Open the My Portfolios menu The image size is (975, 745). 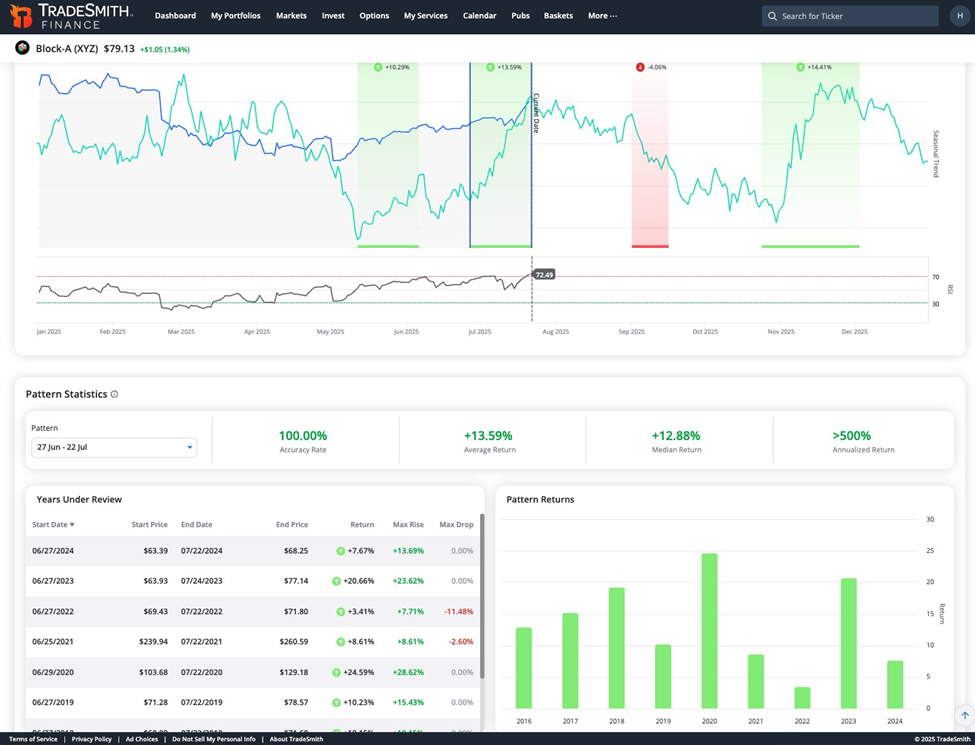click(235, 16)
